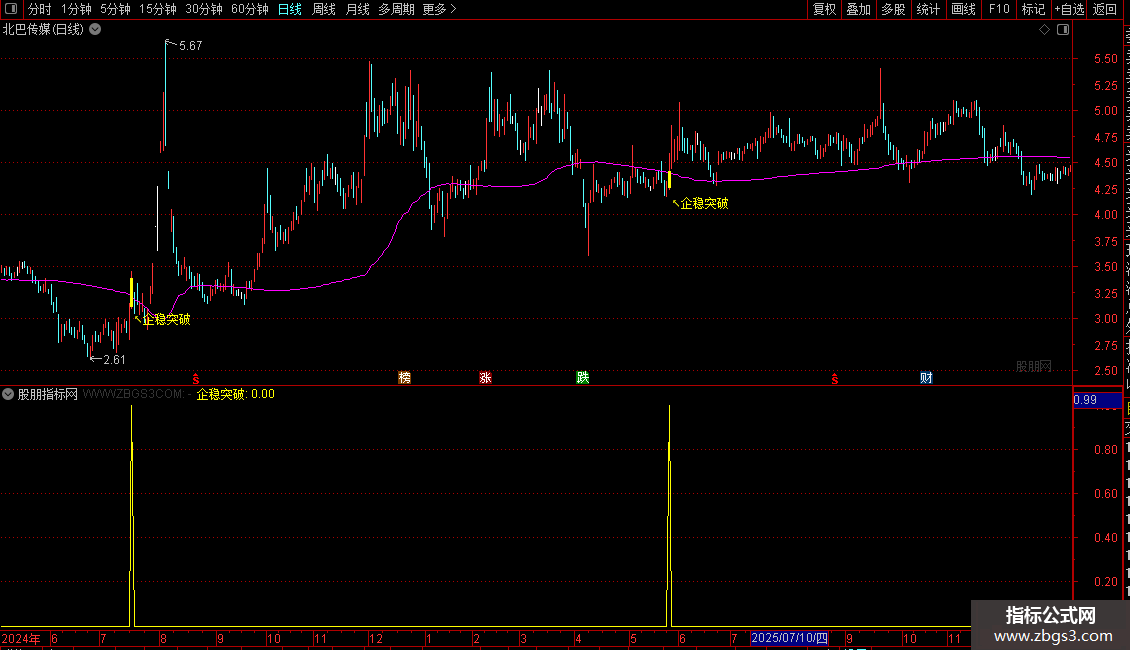Toggle the chart window layout icon
Viewport: 1130px width, 650px height.
point(1063,30)
